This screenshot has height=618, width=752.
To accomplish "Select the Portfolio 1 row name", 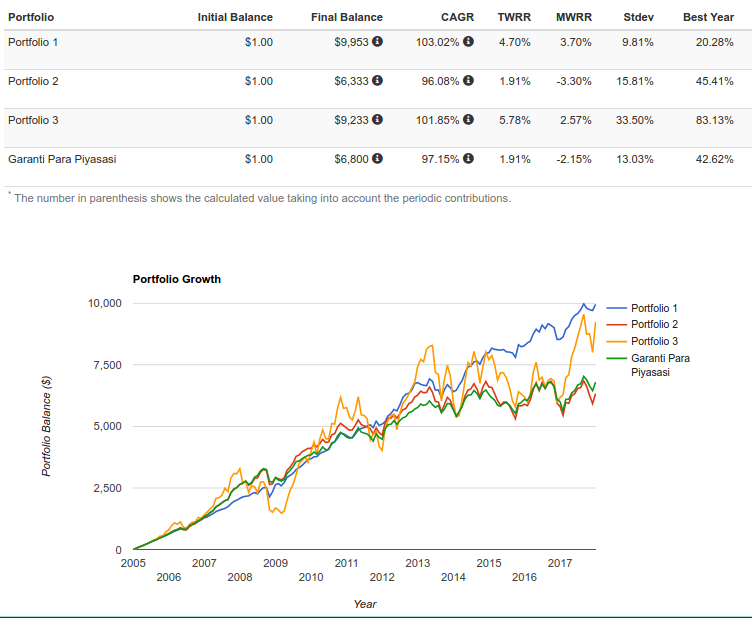I will [x=33, y=42].
